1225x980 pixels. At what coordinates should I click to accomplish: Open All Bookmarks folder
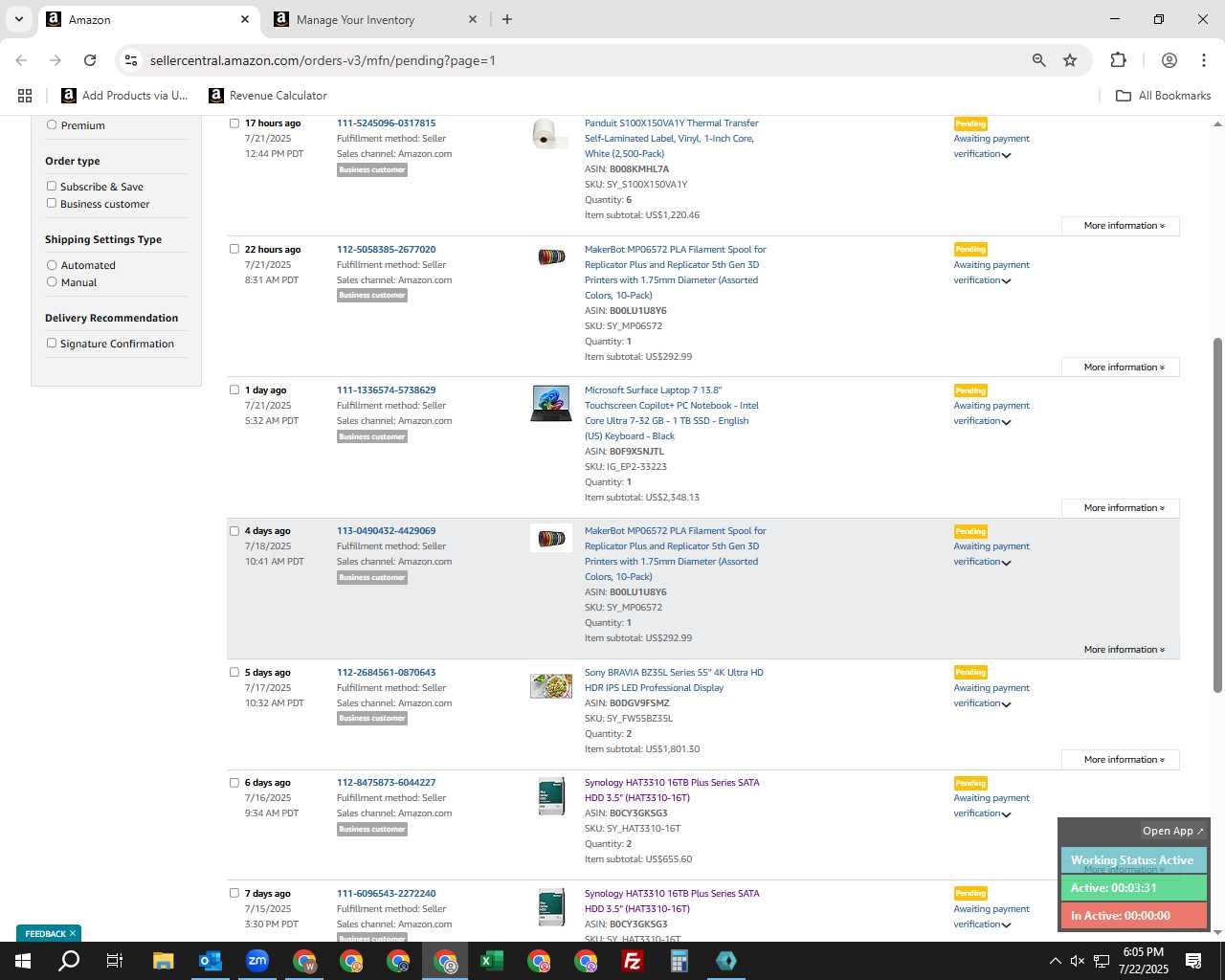1164,96
